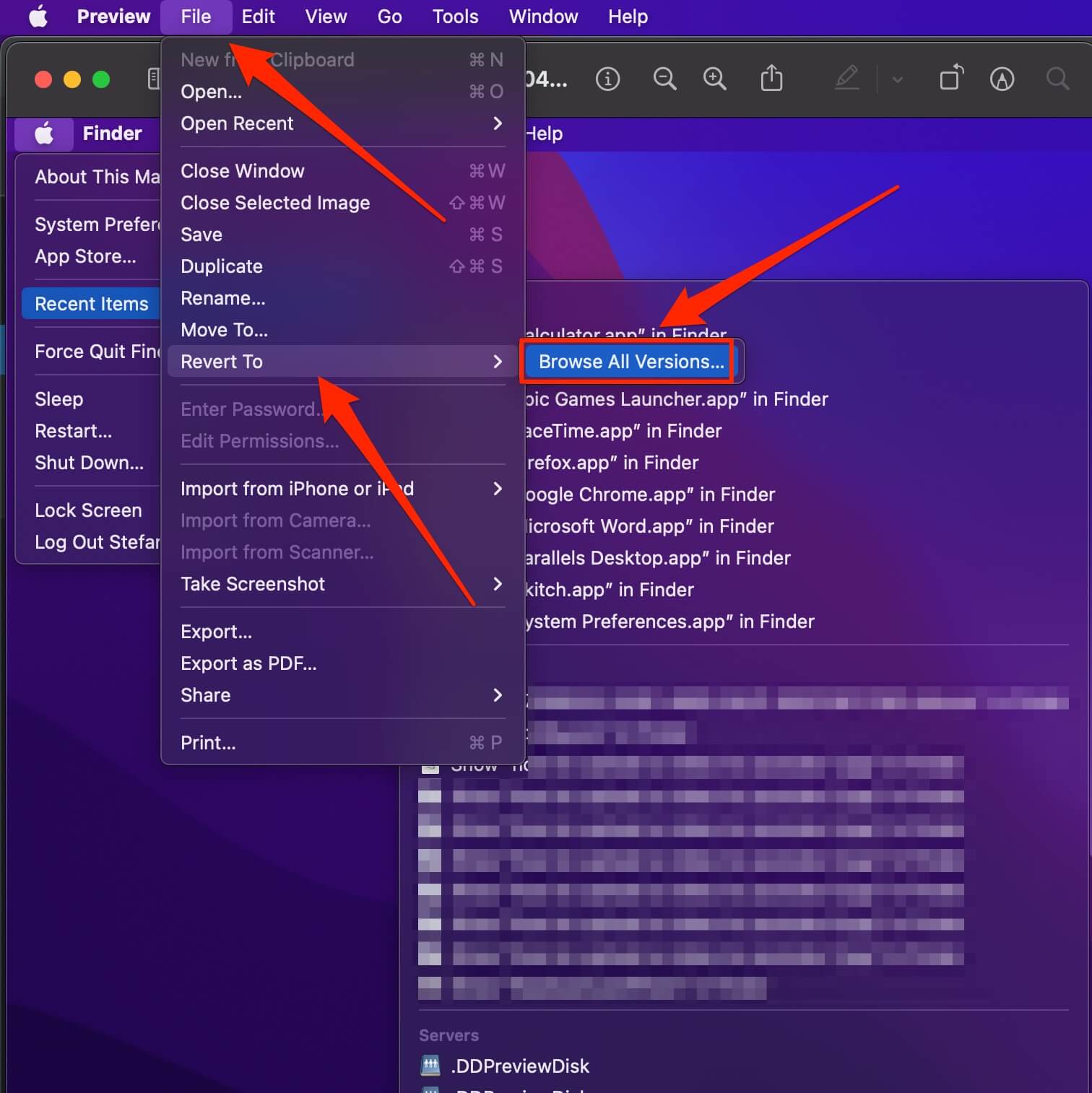Image resolution: width=1092 pixels, height=1093 pixels.
Task: Open the Preview app menu
Action: 113,17
